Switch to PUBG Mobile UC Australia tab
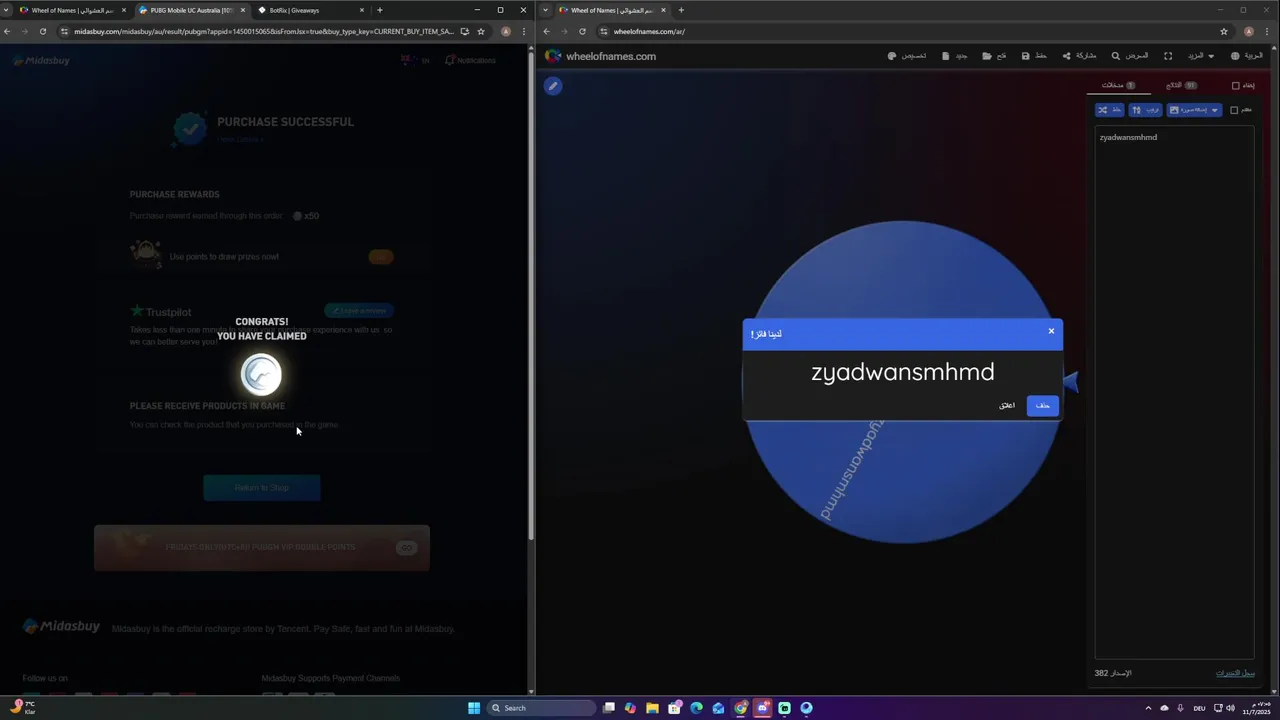 [191, 10]
